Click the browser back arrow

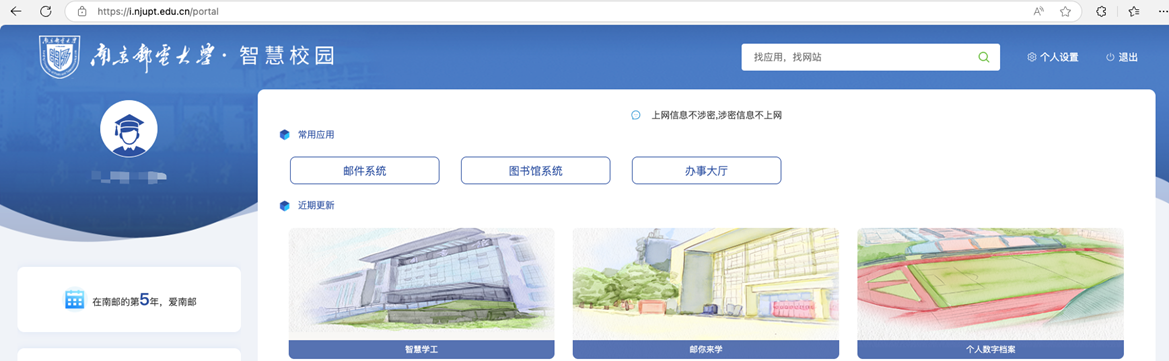click(16, 11)
